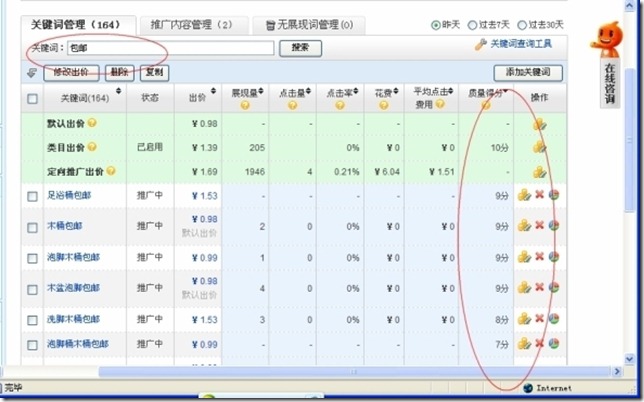The image size is (644, 402).
Task: Check the select-all checkbox in table header
Action: coord(33,99)
